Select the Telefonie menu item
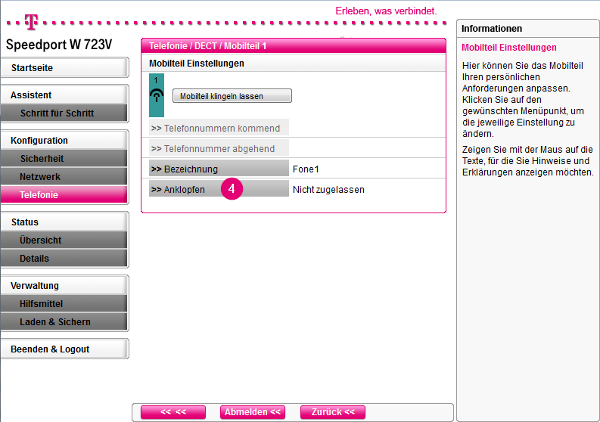Screen dimensions: 600x422 click(x=64, y=195)
